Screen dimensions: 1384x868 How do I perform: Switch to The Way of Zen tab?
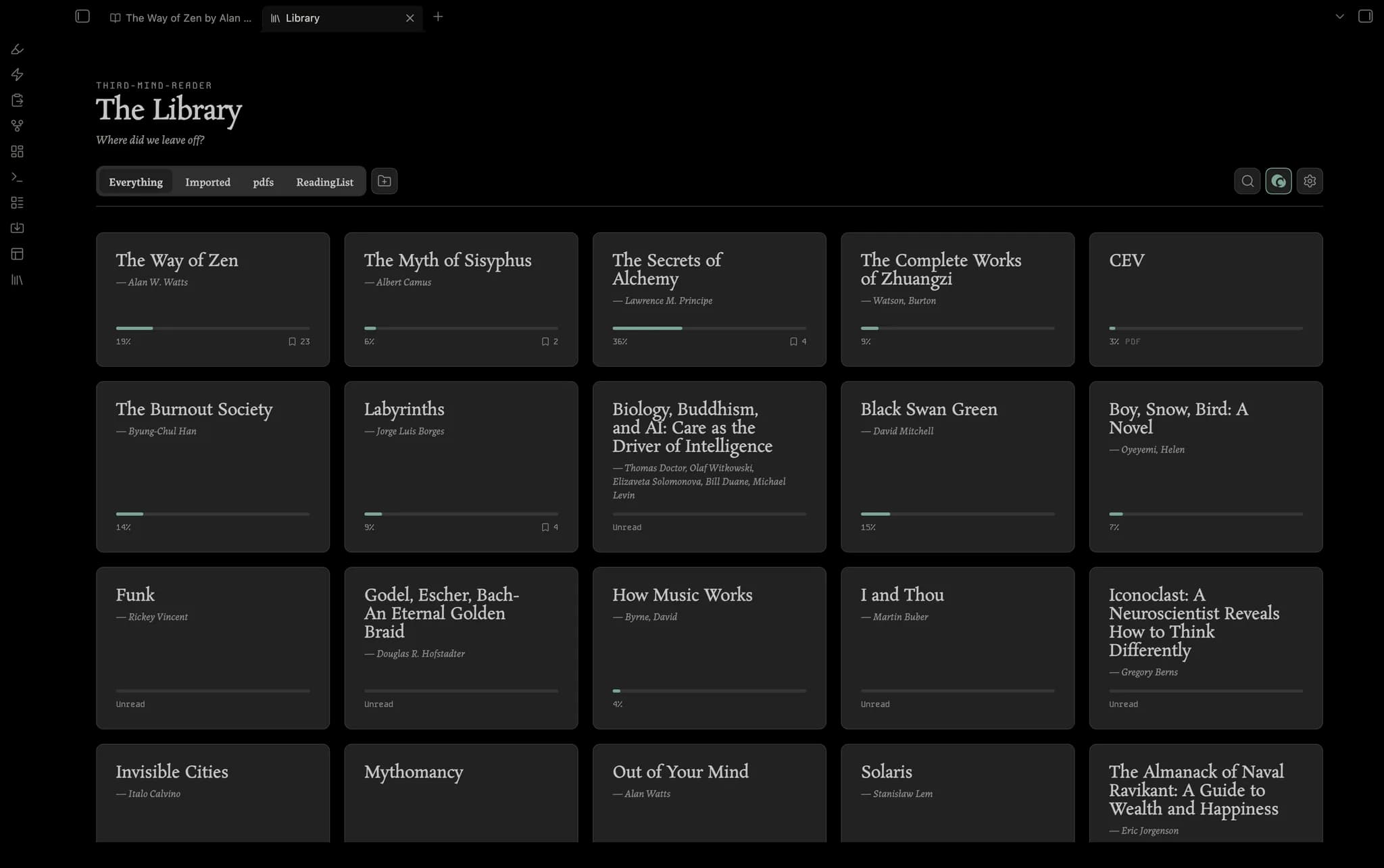click(x=180, y=18)
